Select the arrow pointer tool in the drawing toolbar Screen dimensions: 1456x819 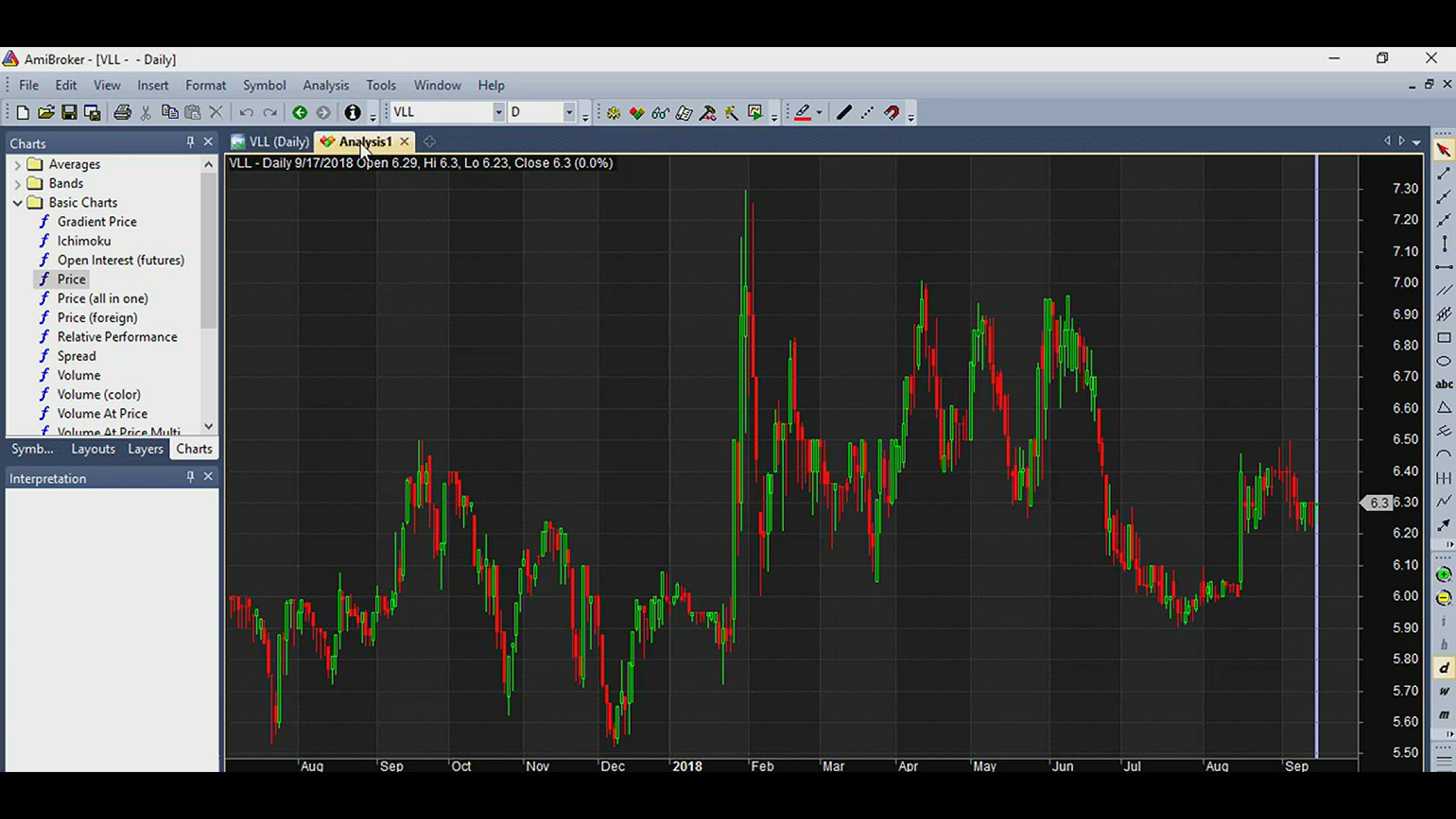1444,150
